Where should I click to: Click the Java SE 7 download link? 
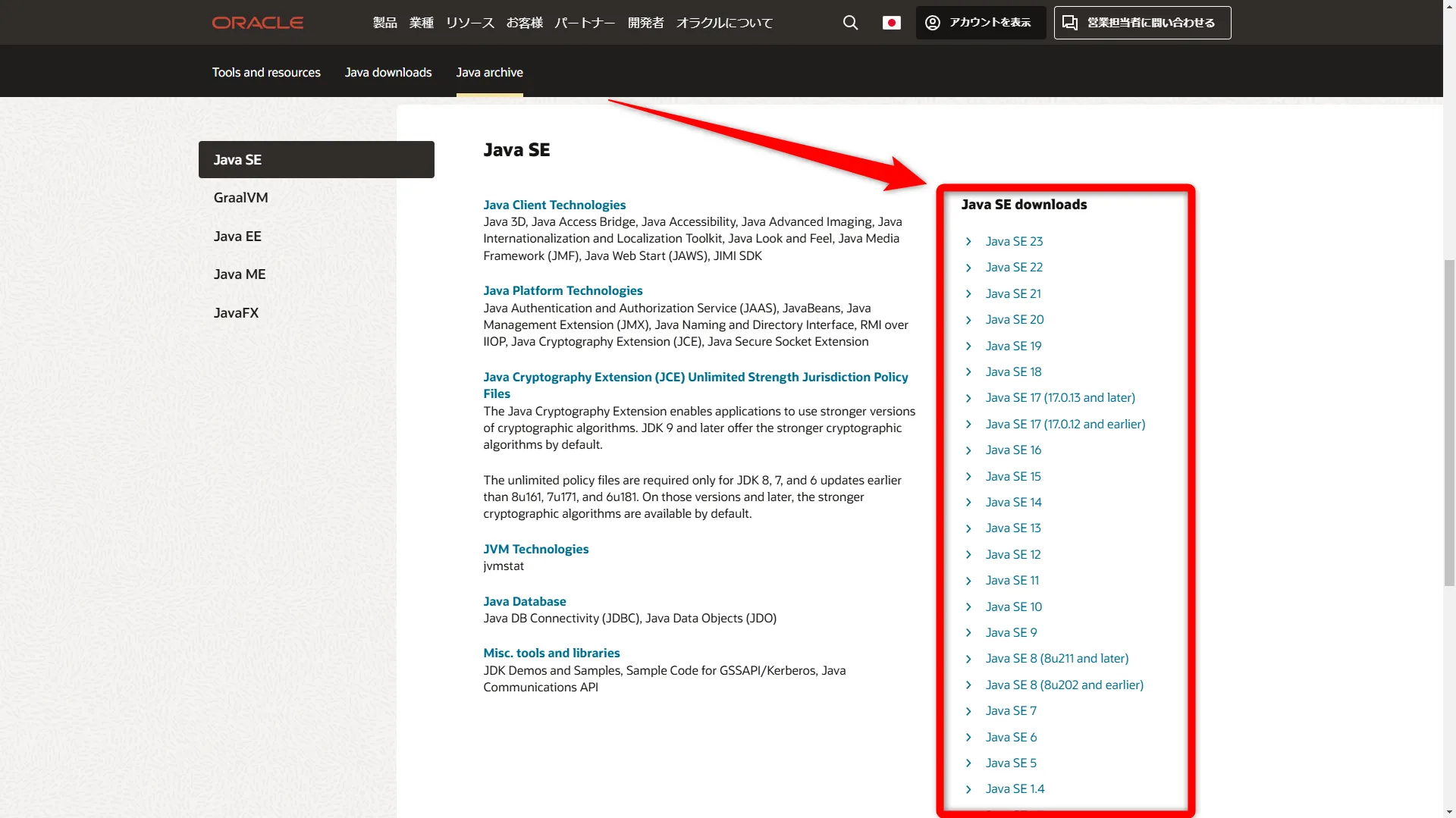pyautogui.click(x=1011, y=710)
